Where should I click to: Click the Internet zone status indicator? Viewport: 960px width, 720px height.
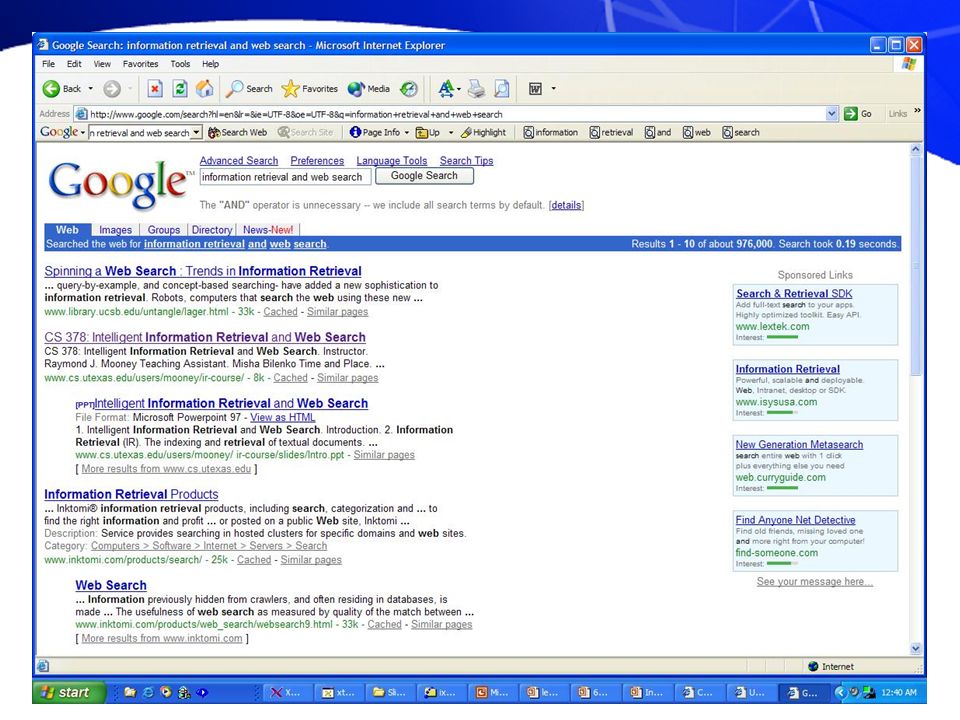[x=831, y=666]
